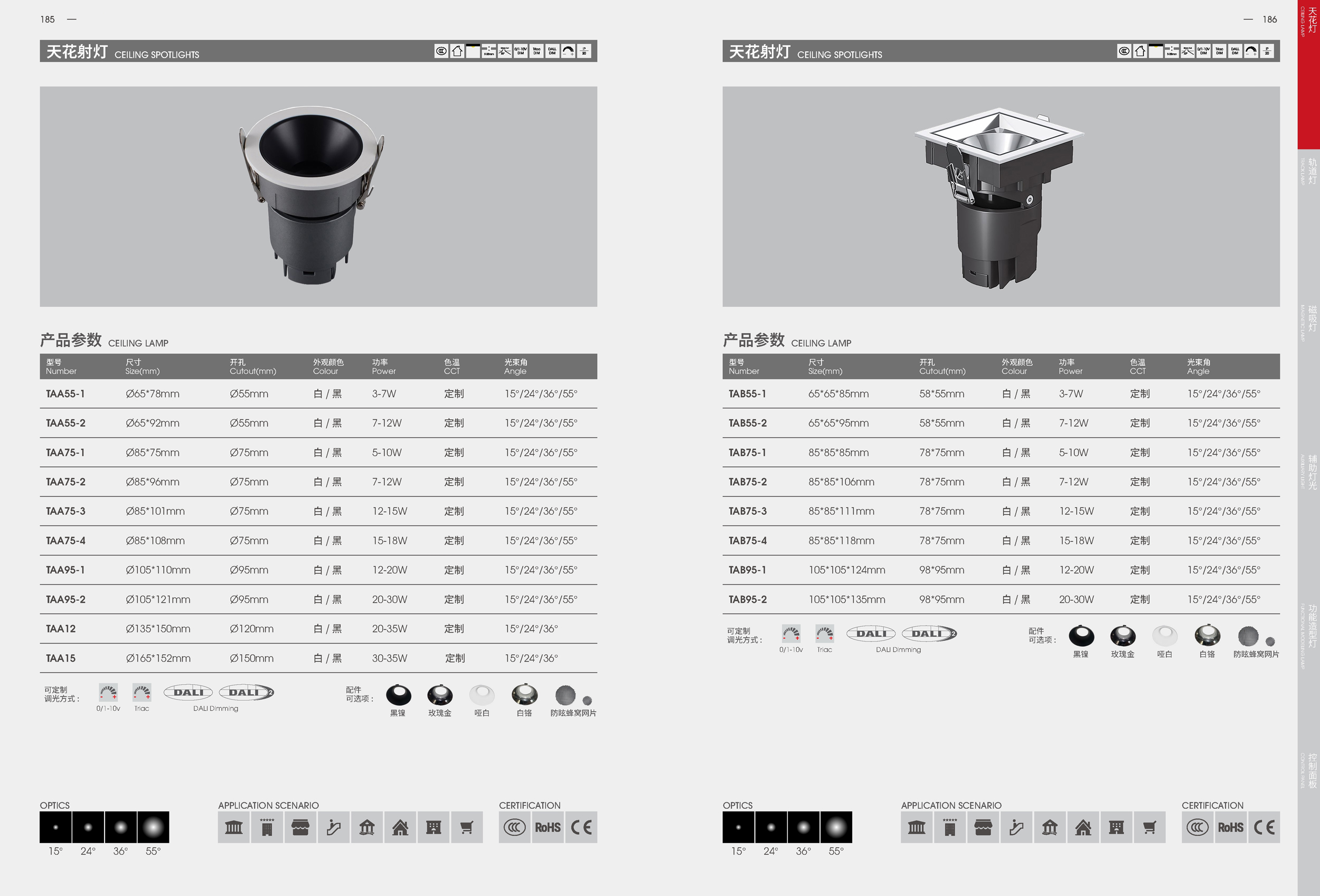The height and width of the screenshot is (896, 1320).
Task: Click the 0/1-10v dimming icon below TAA15 row
Action: point(108,693)
